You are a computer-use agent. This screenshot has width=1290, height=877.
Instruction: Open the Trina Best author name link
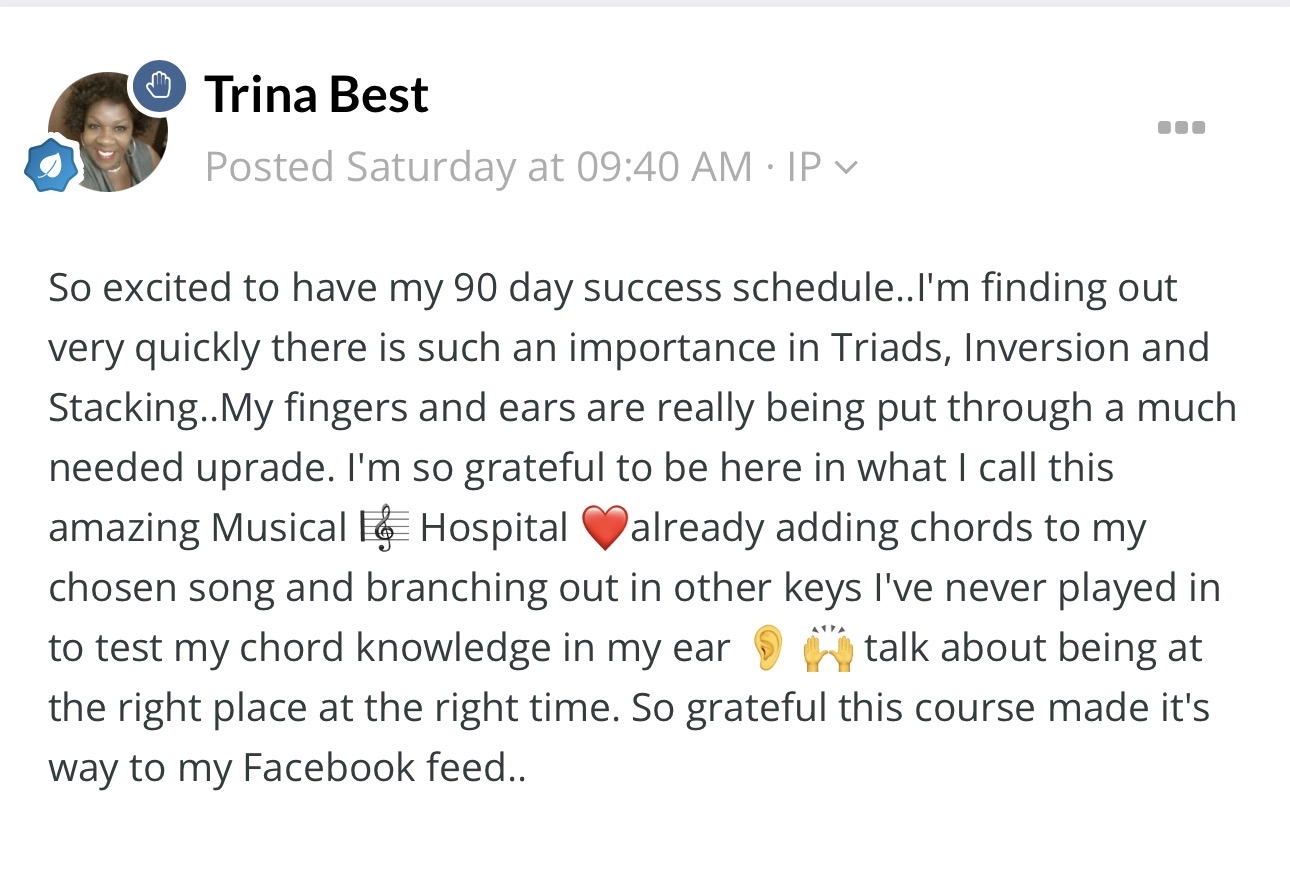[x=316, y=94]
